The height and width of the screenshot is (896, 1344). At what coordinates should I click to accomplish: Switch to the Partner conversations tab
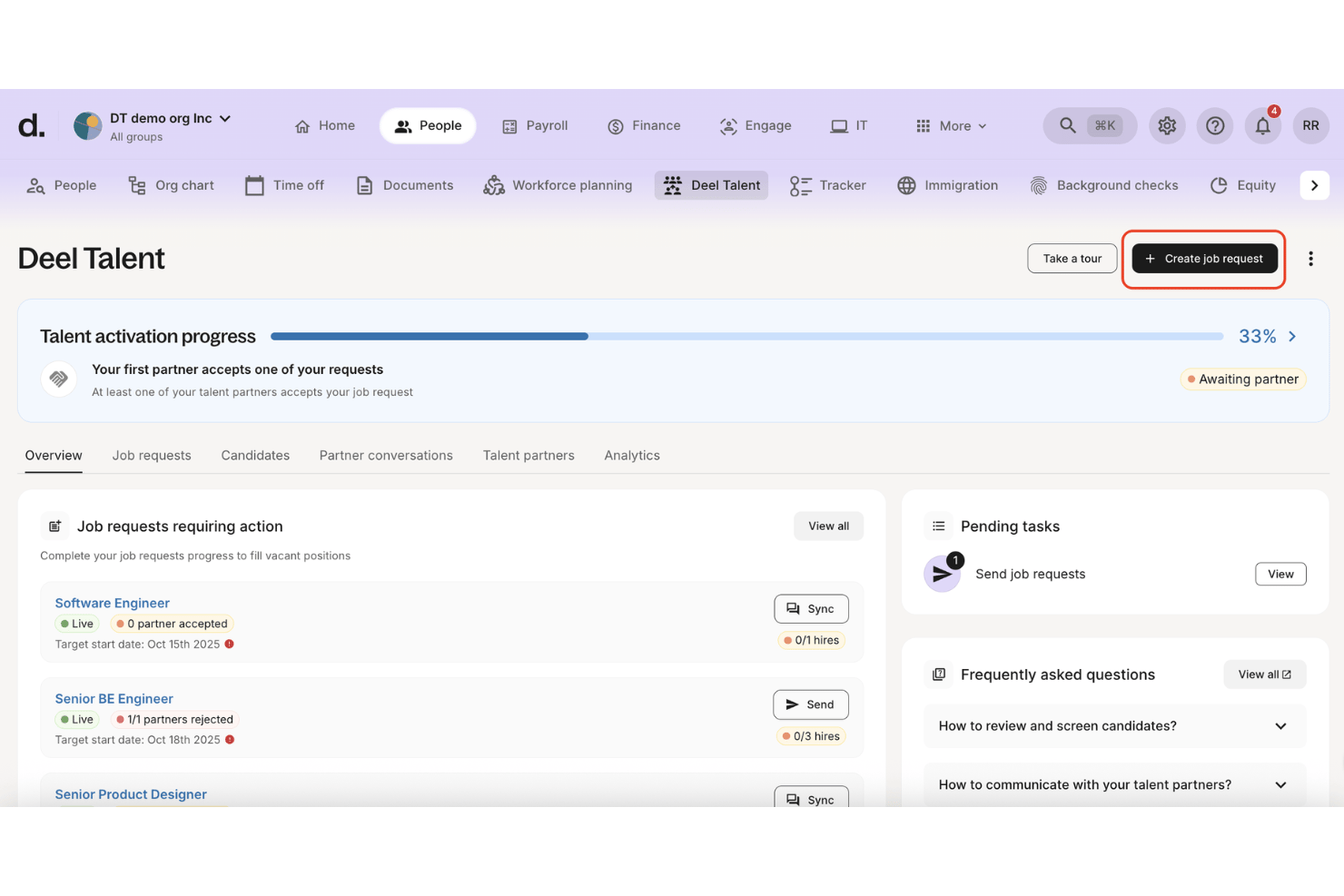click(x=386, y=456)
